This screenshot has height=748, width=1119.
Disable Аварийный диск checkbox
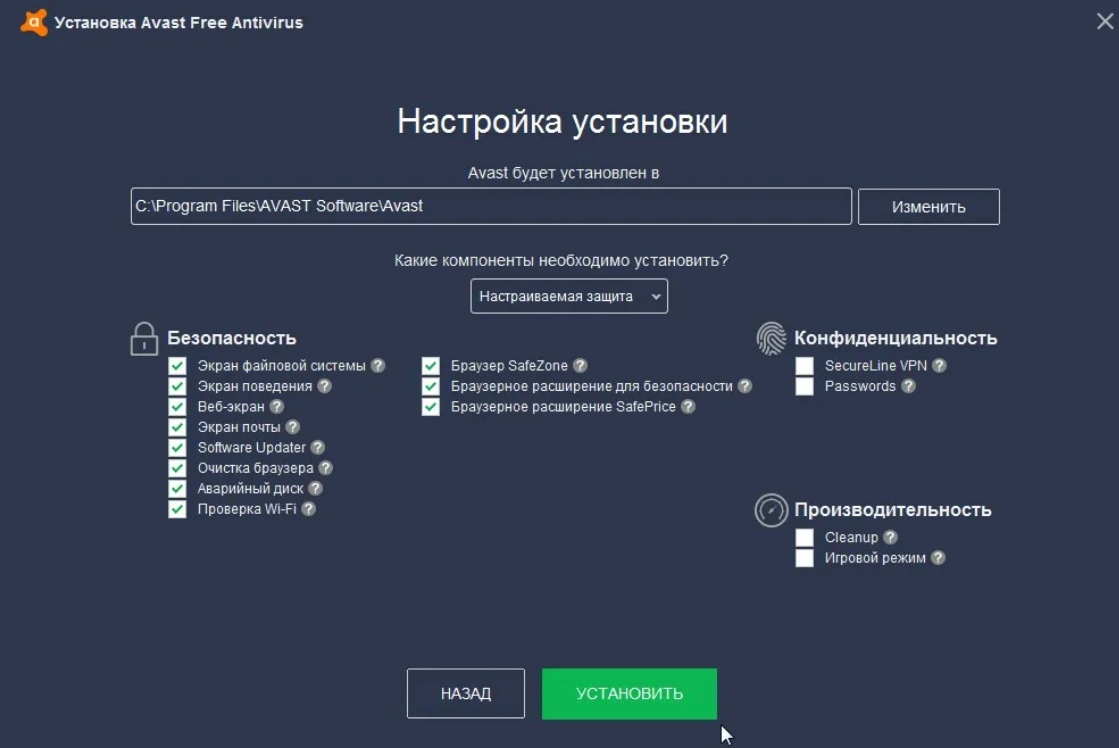pyautogui.click(x=177, y=489)
